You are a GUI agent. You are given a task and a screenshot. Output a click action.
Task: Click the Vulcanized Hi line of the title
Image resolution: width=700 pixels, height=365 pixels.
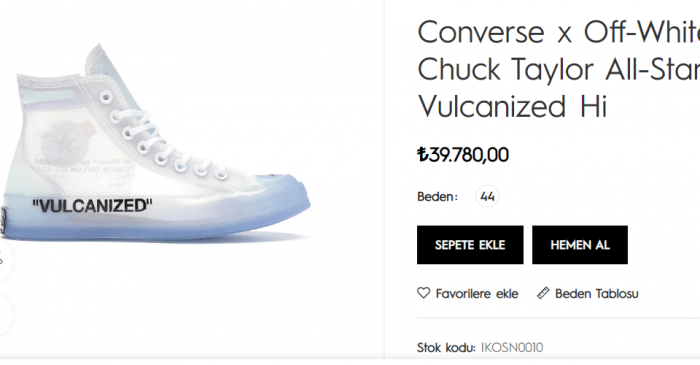pos(512,106)
